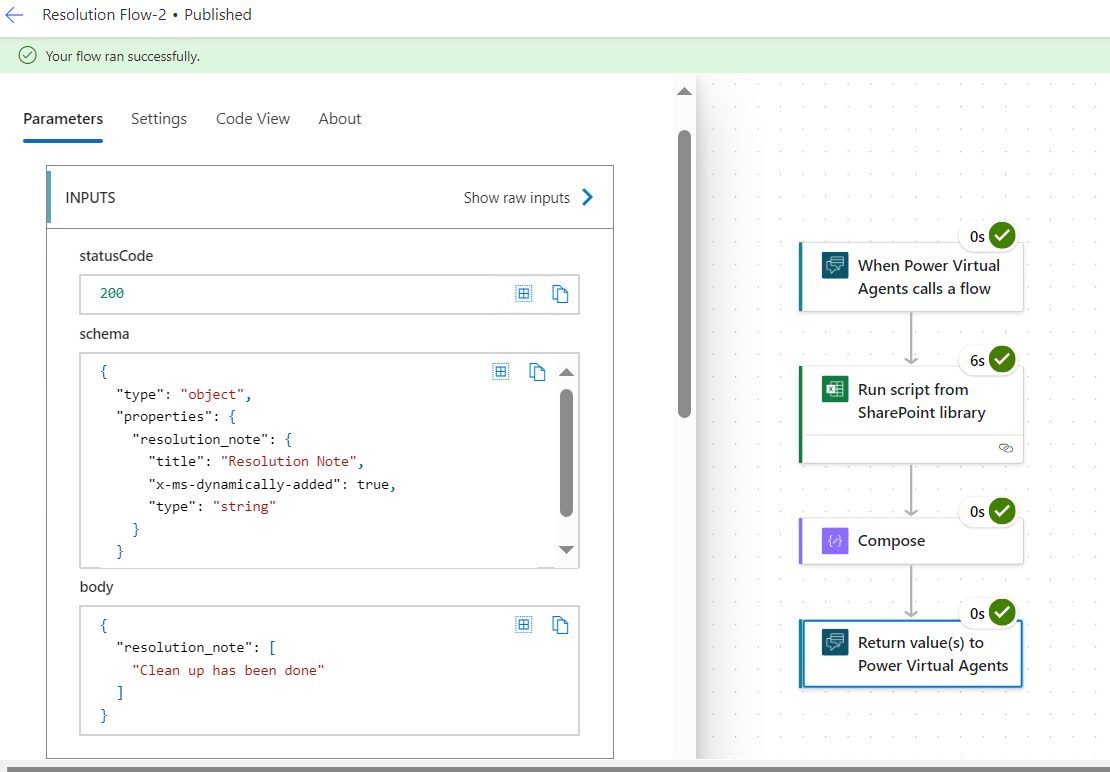
Task: Copy the schema JSON content
Action: [537, 371]
